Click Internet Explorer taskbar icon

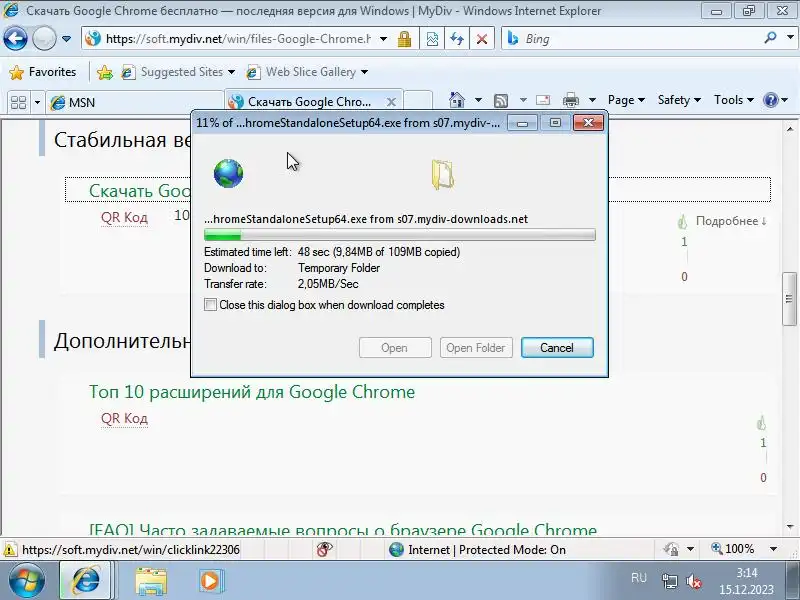click(x=86, y=581)
